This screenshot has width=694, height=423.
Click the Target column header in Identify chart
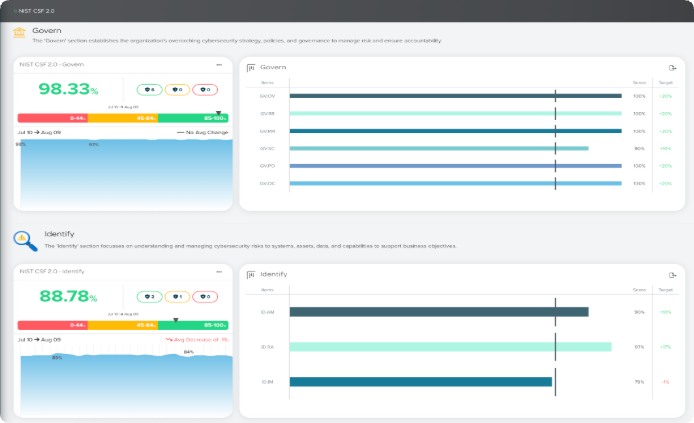point(665,290)
